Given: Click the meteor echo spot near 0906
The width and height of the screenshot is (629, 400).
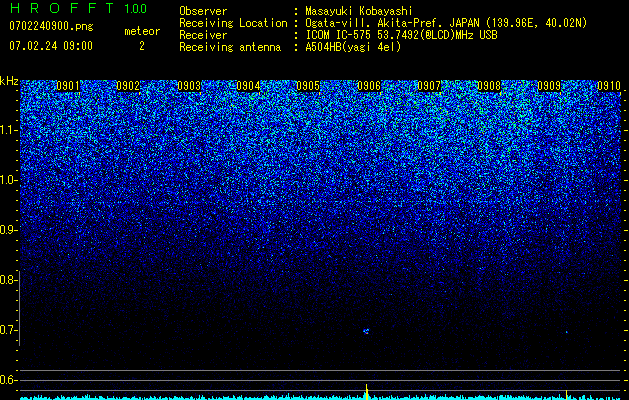Looking at the screenshot, I should [x=366, y=331].
